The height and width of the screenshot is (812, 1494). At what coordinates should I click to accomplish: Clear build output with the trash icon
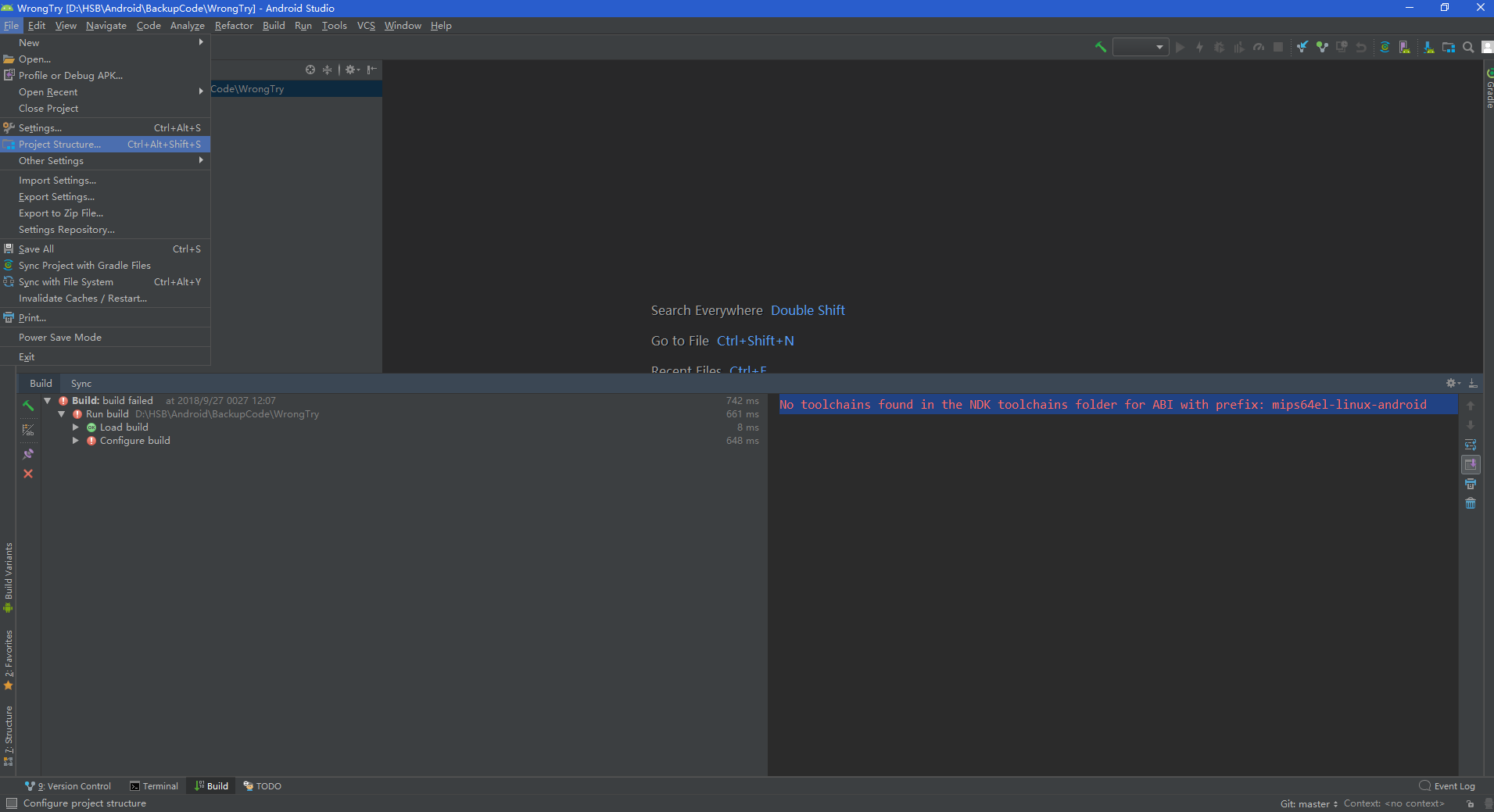click(x=1471, y=503)
